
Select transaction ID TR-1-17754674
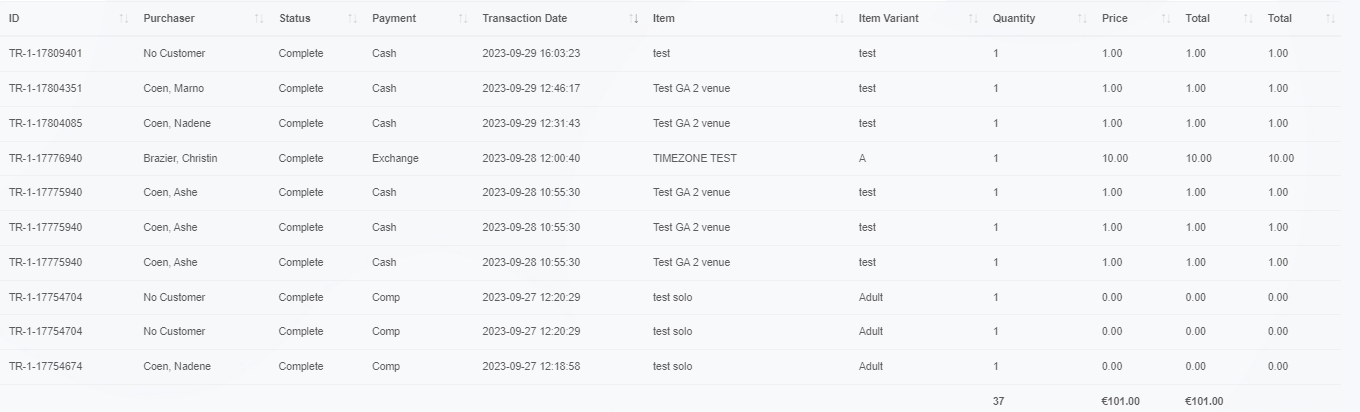coord(45,366)
